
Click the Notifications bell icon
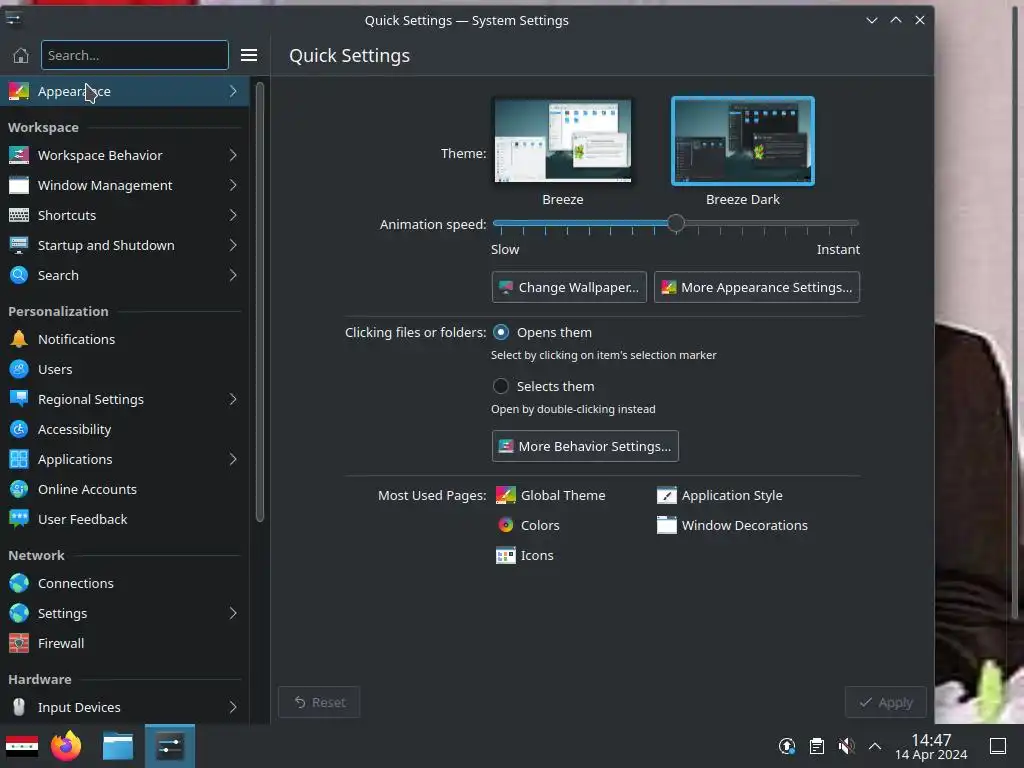[x=19, y=340]
